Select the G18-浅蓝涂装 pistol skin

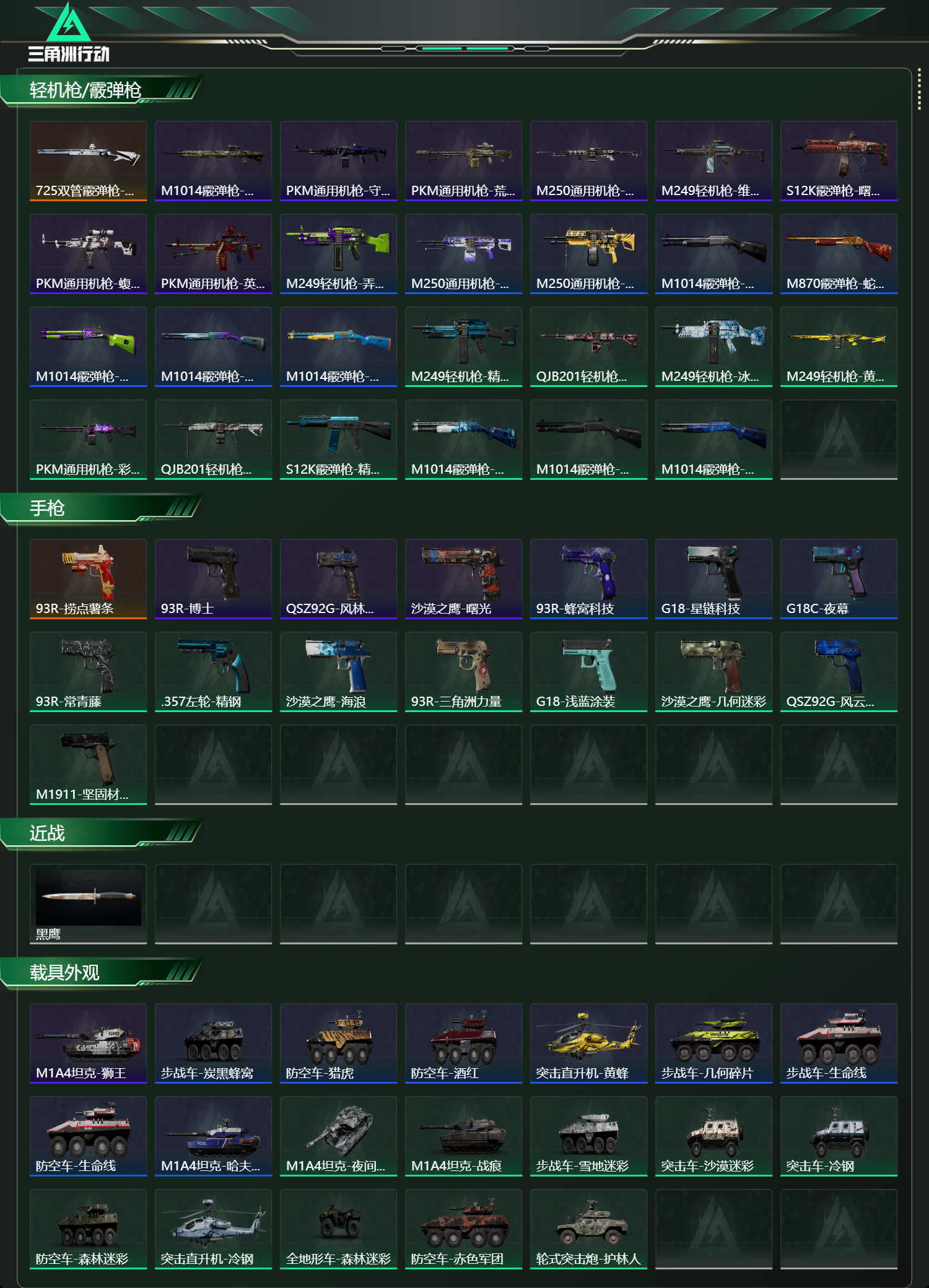(x=588, y=672)
